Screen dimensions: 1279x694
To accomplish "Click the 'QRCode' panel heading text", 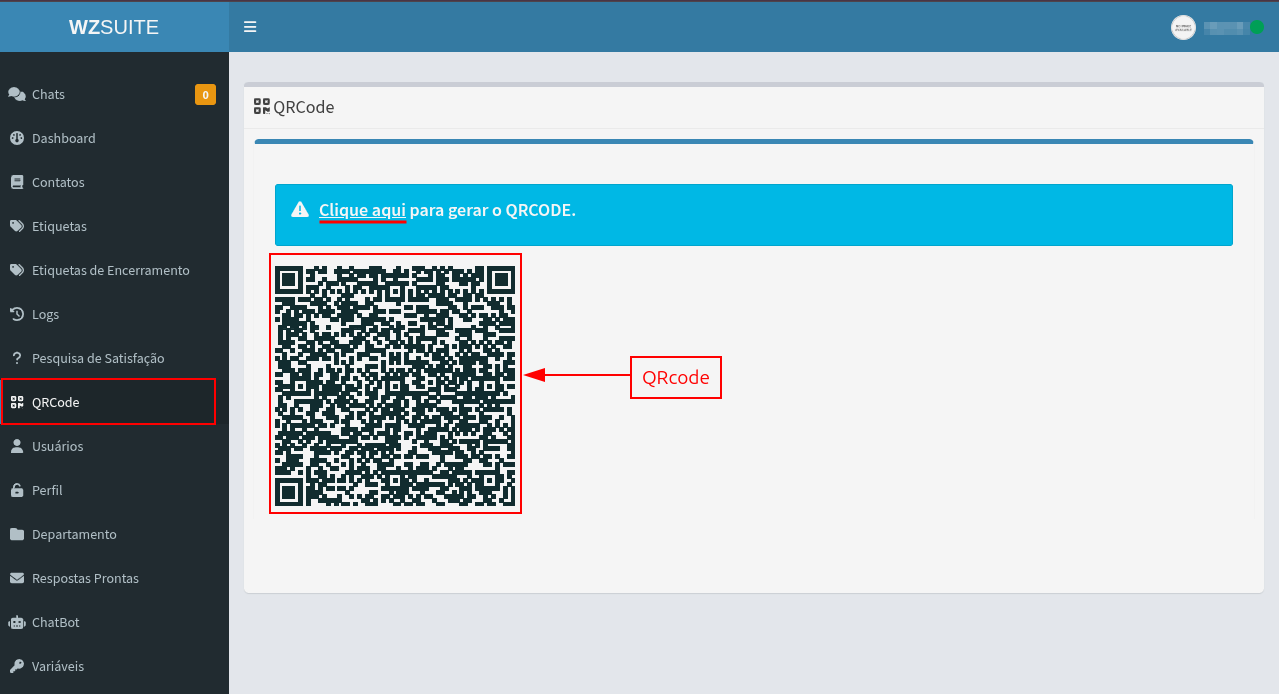I will pos(304,107).
